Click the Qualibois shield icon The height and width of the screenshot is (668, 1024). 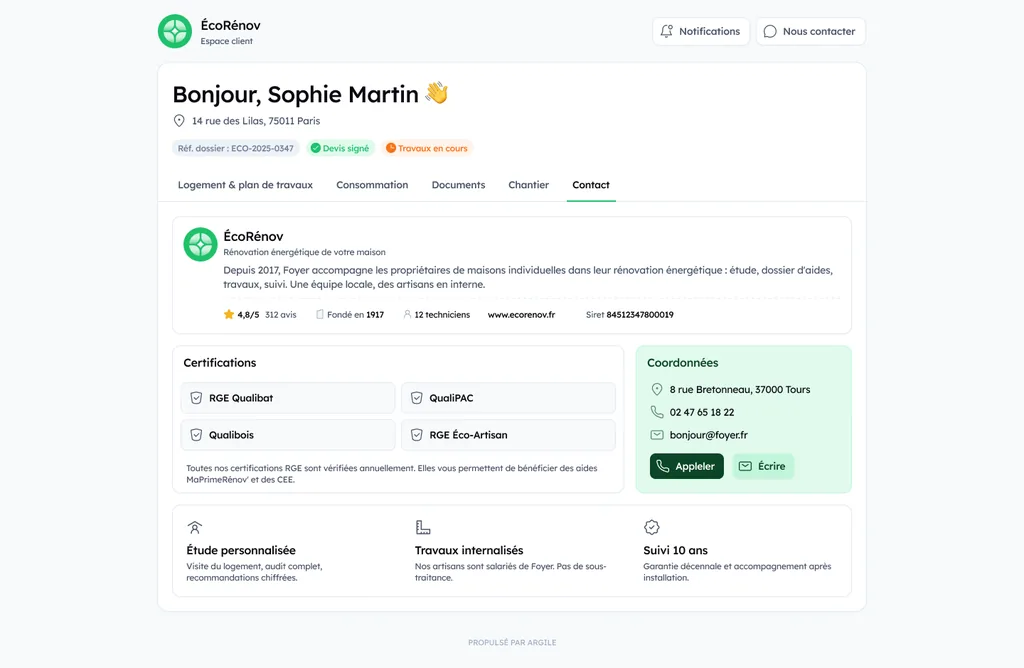click(x=196, y=435)
